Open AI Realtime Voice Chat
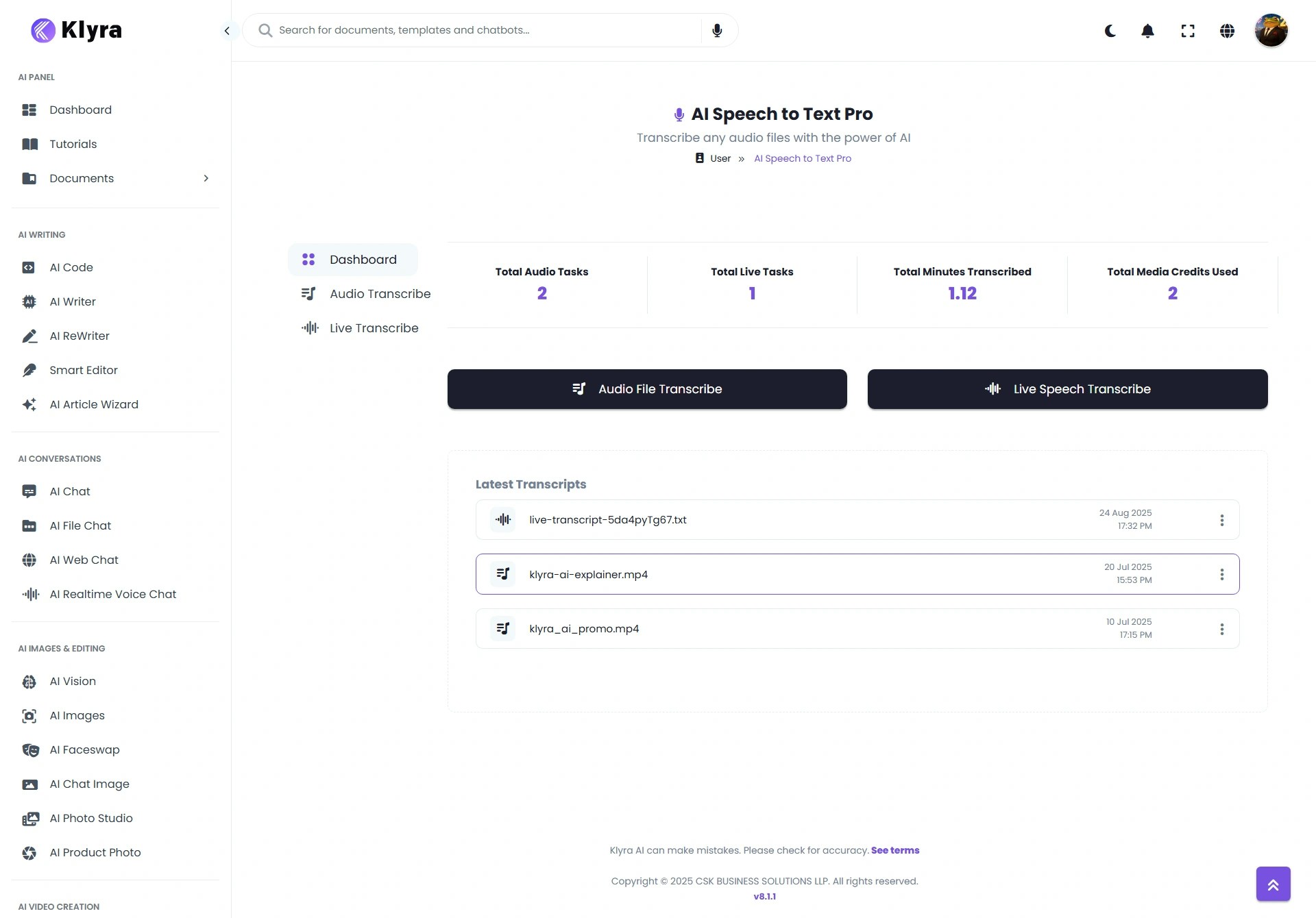 [113, 594]
